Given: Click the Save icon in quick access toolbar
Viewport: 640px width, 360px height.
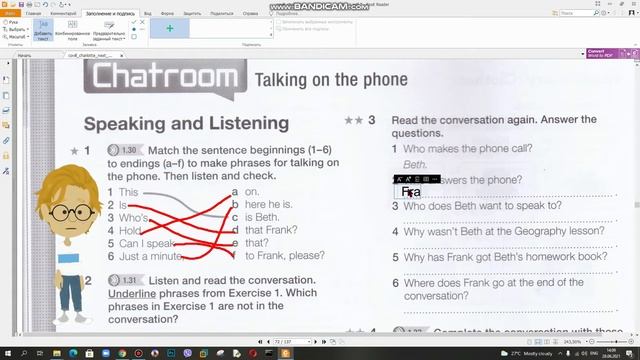Looking at the screenshot, I should (21, 4).
